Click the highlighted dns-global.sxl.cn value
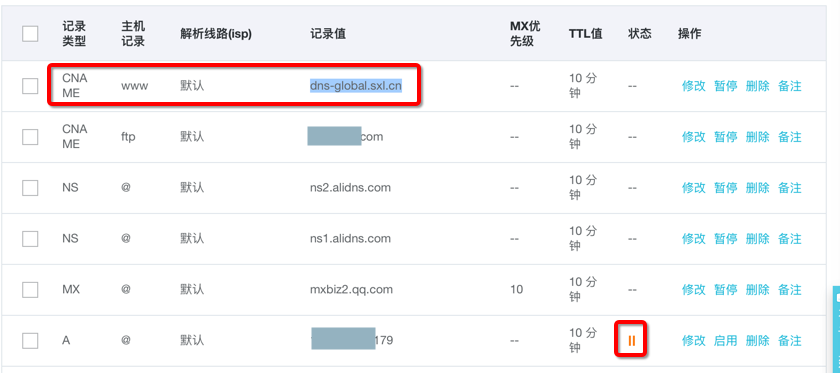The height and width of the screenshot is (373, 840). (356, 86)
